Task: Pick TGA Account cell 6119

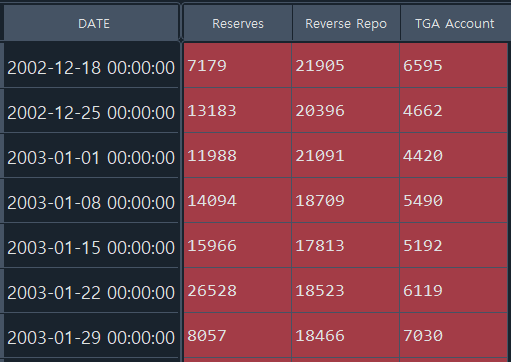Action: 454,290
